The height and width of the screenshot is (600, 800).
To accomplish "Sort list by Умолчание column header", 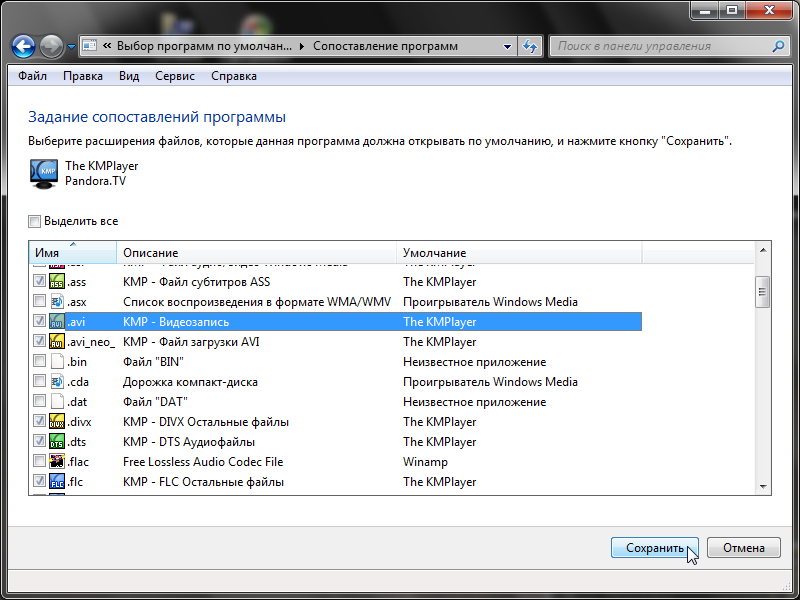I will (519, 253).
